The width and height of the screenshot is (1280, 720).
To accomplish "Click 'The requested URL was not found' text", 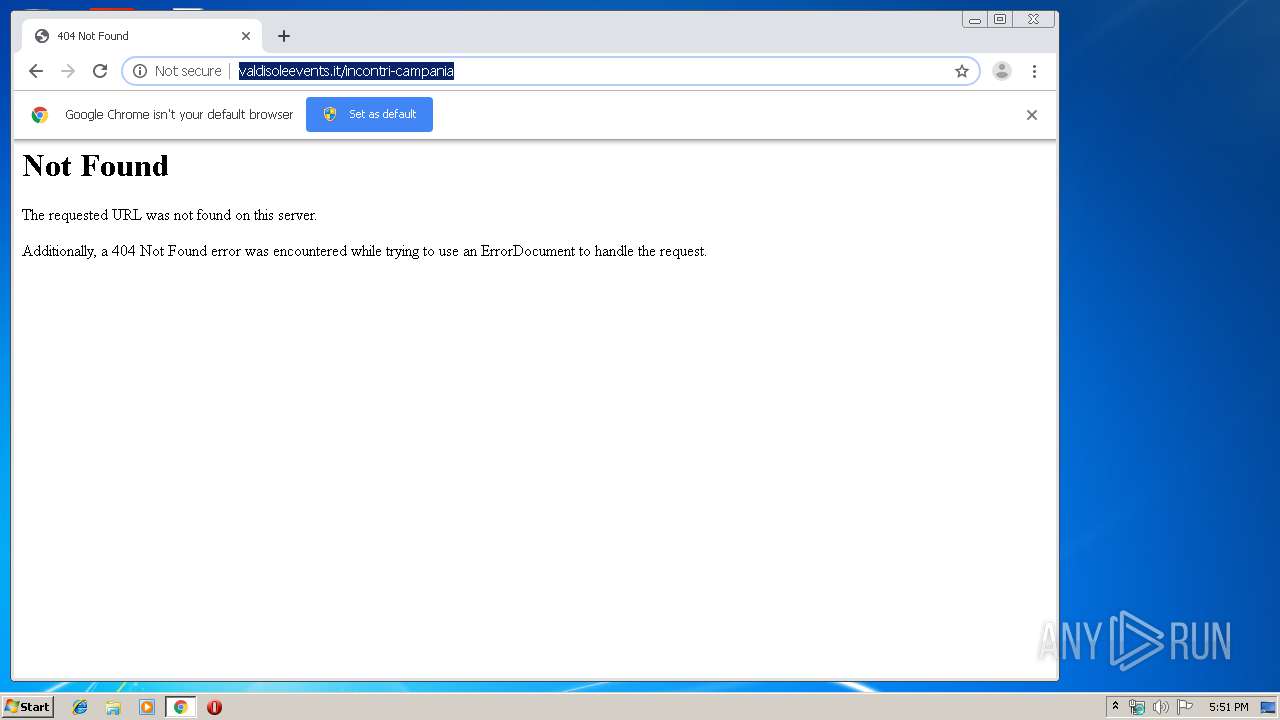I will click(x=169, y=215).
